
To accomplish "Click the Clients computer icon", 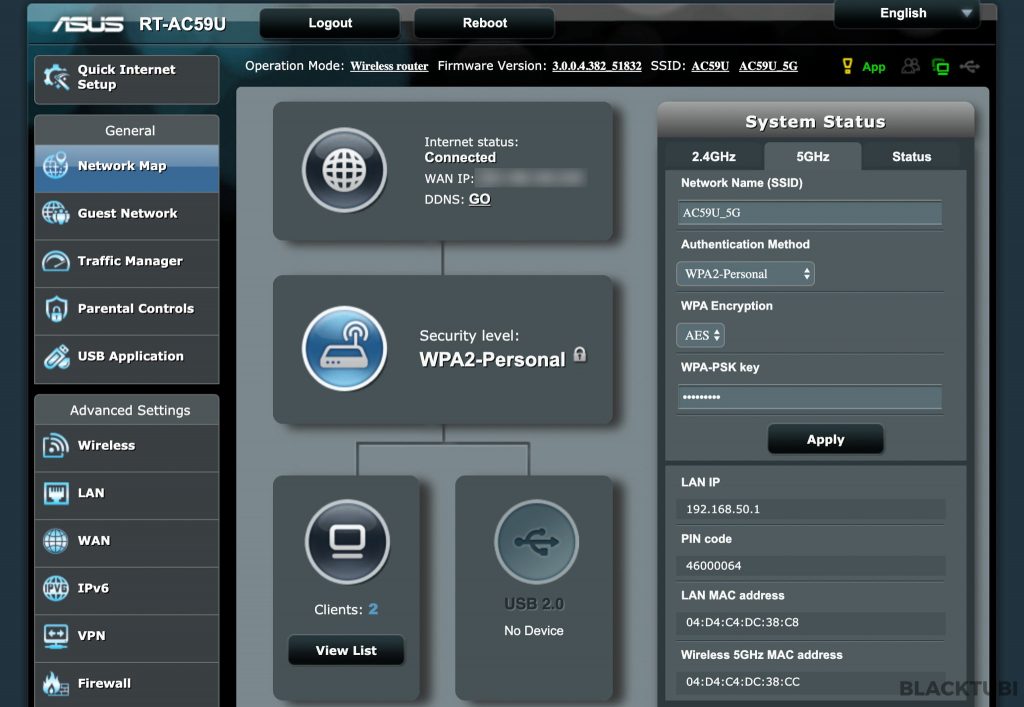I will pos(347,541).
